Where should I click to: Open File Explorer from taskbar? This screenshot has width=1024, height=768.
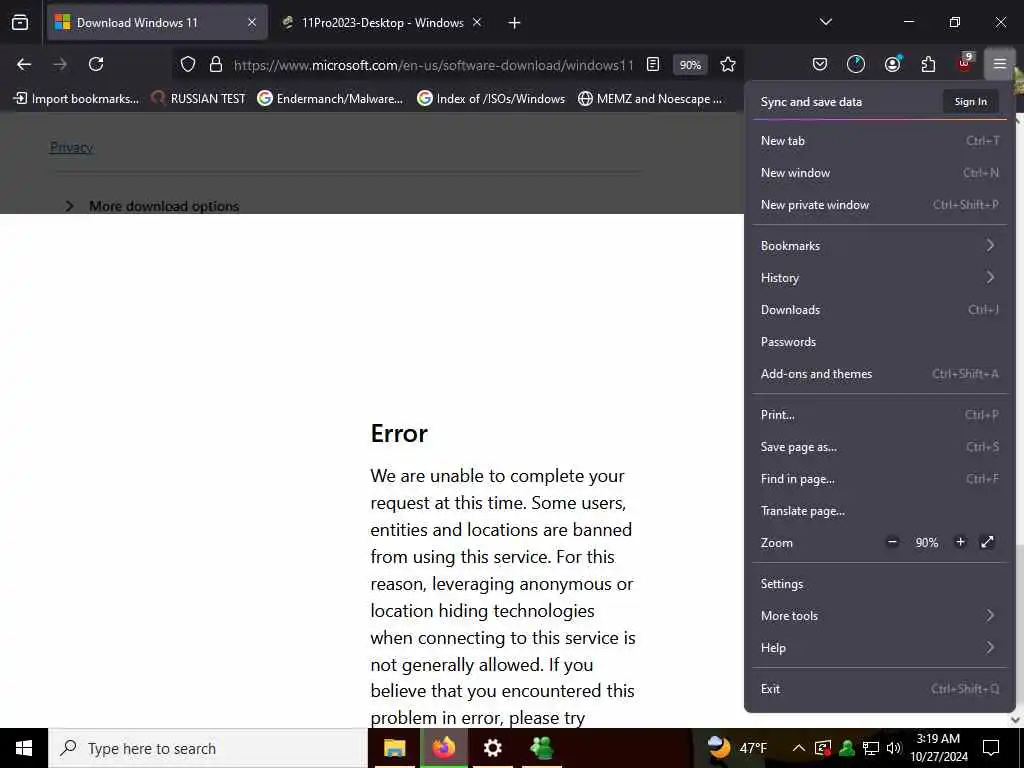394,748
